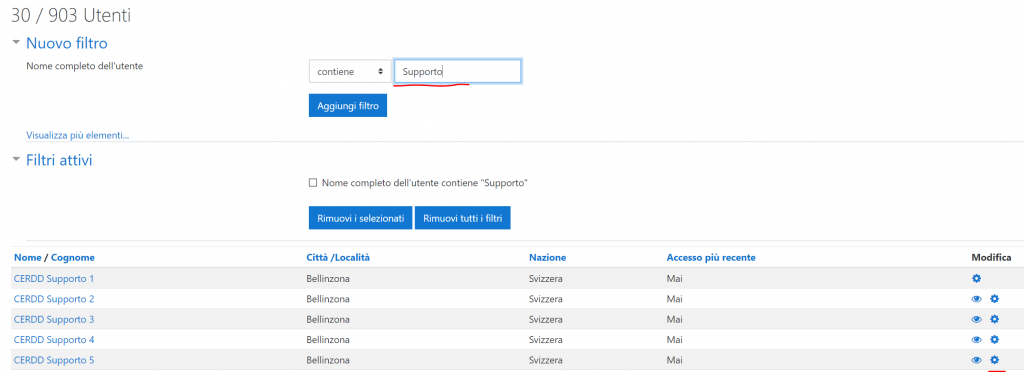Click the gear icon for CERDD Supporto 2
Viewport: 1024px width, 372px height.
point(995,299)
